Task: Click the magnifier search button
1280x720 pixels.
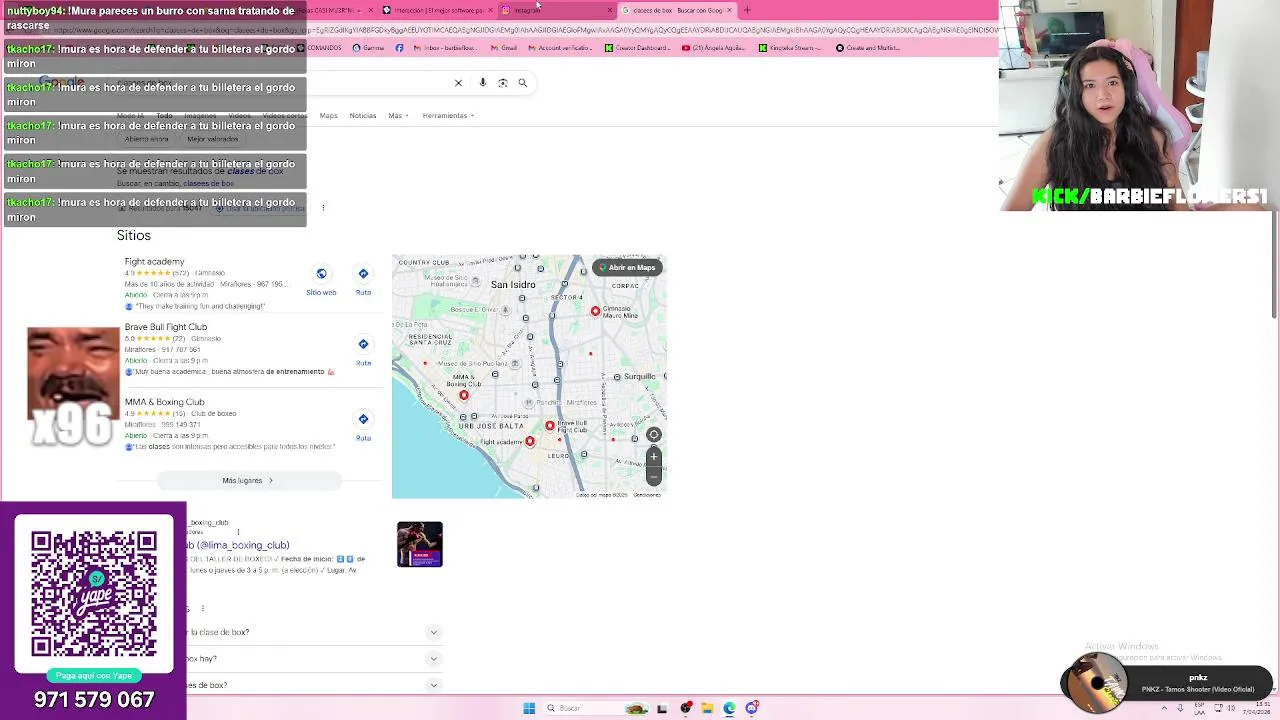Action: (x=522, y=83)
